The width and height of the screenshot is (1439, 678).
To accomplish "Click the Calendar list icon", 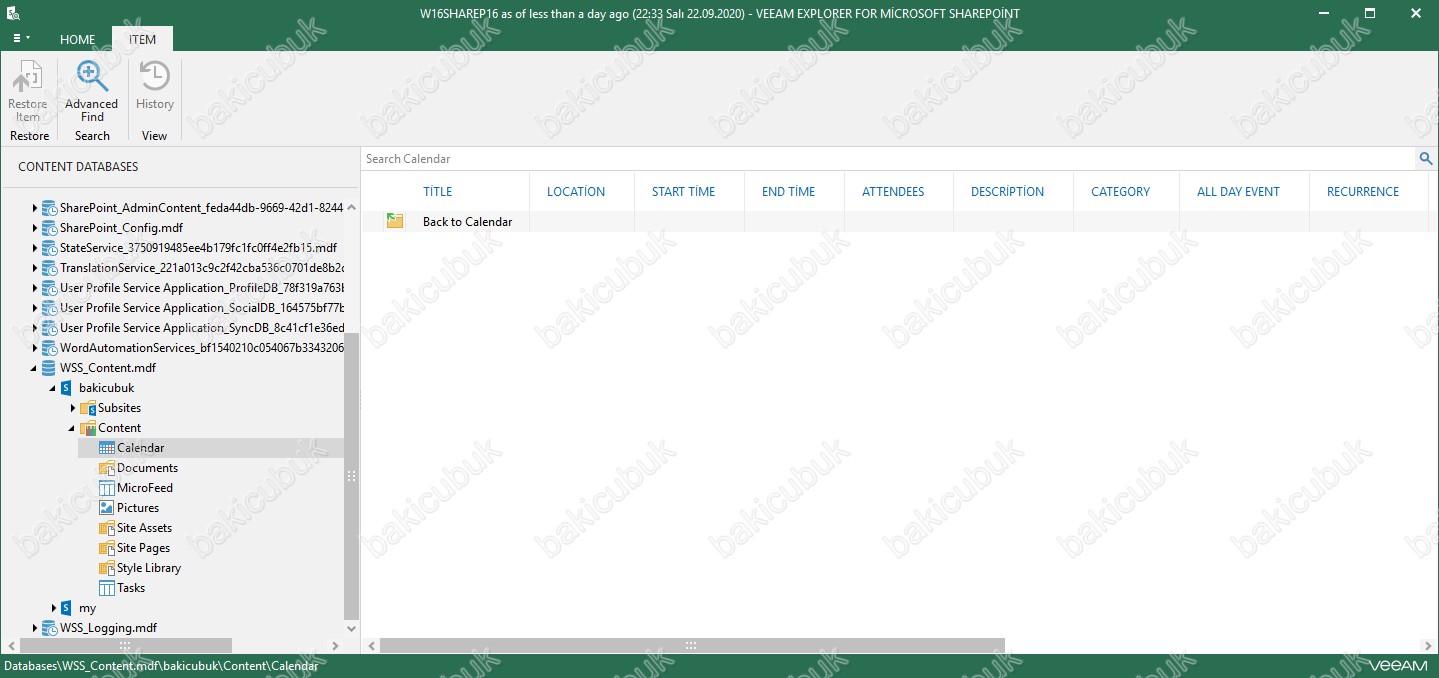I will 107,448.
